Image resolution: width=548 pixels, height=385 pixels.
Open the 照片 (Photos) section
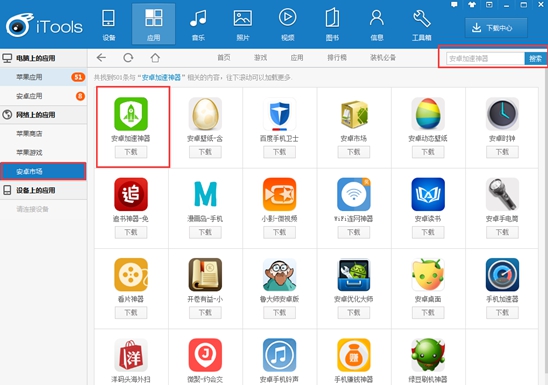pos(243,24)
